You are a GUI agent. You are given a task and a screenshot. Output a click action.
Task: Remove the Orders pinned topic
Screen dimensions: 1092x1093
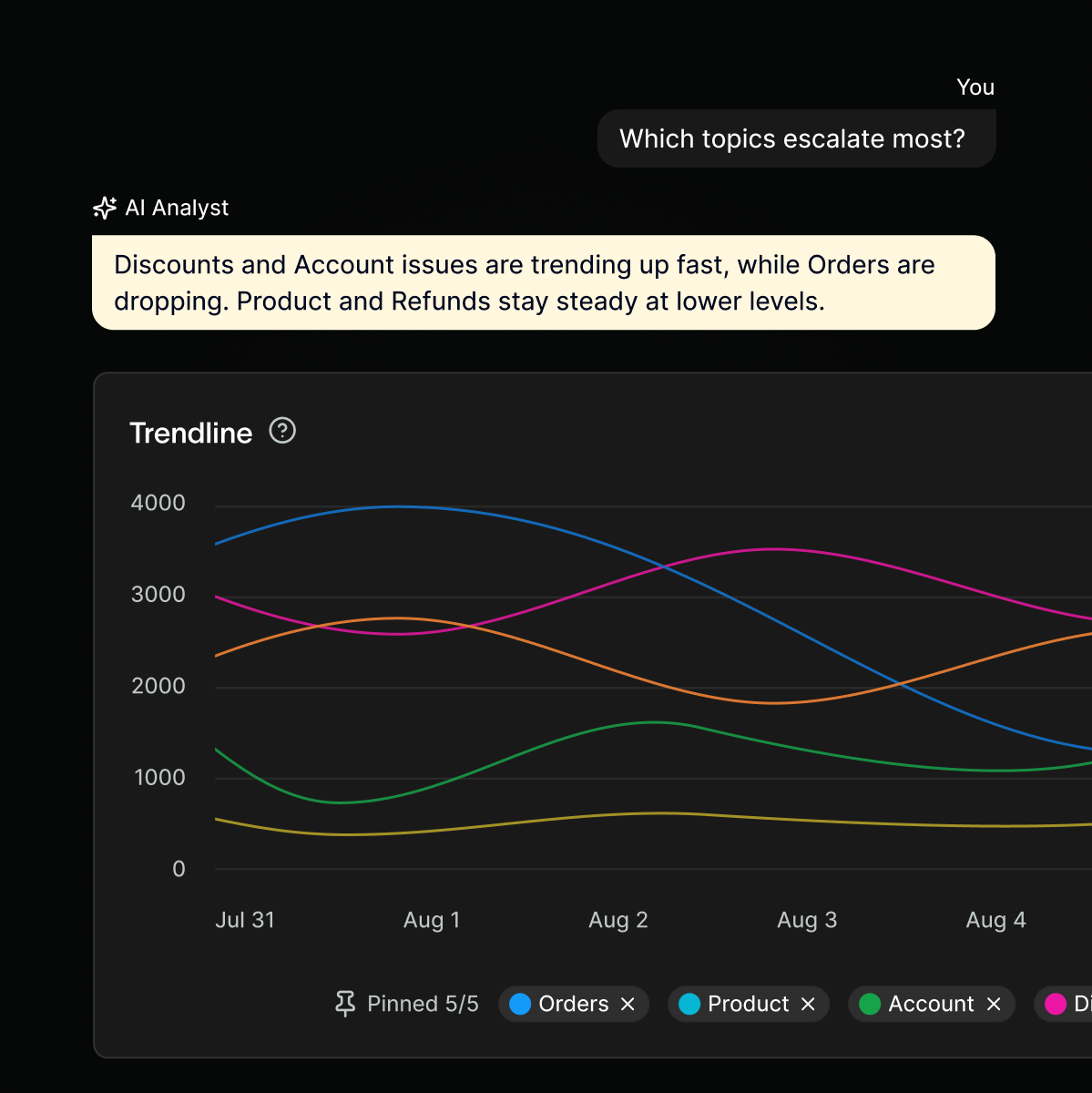pos(628,1004)
